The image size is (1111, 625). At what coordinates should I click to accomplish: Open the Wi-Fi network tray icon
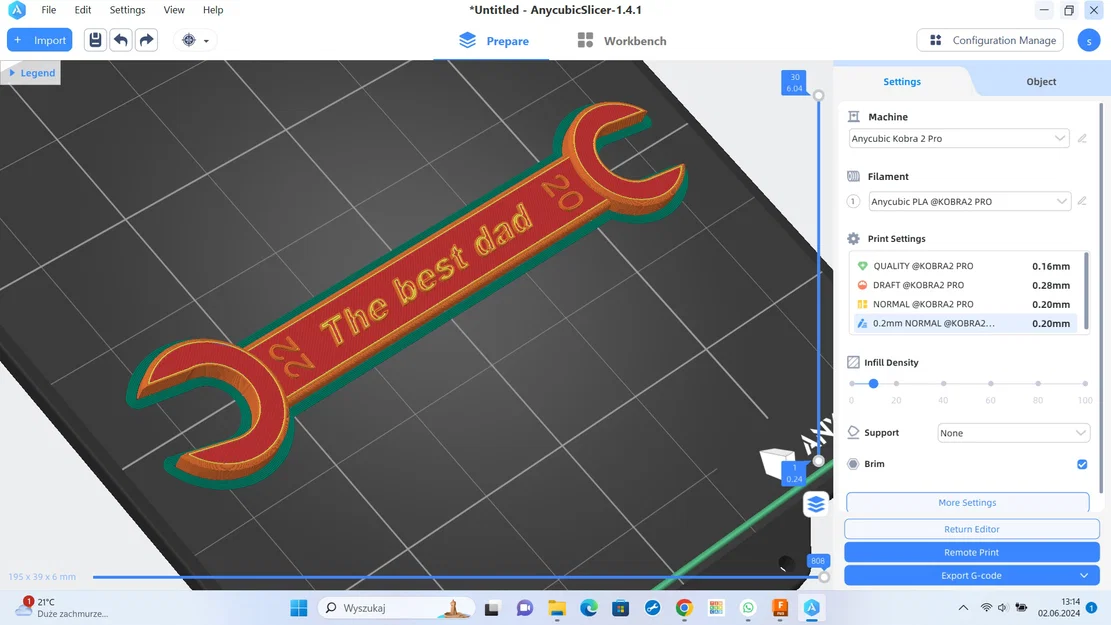coord(986,607)
